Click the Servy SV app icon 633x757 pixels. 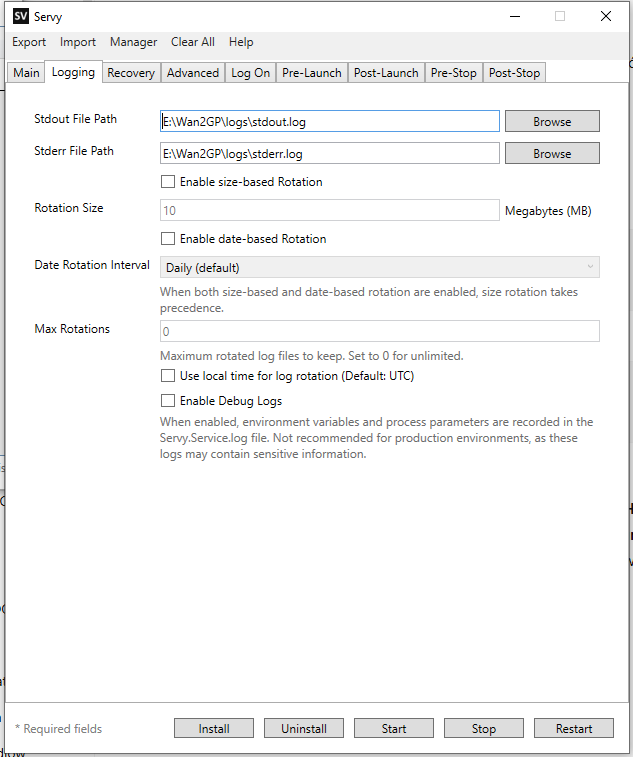point(21,16)
